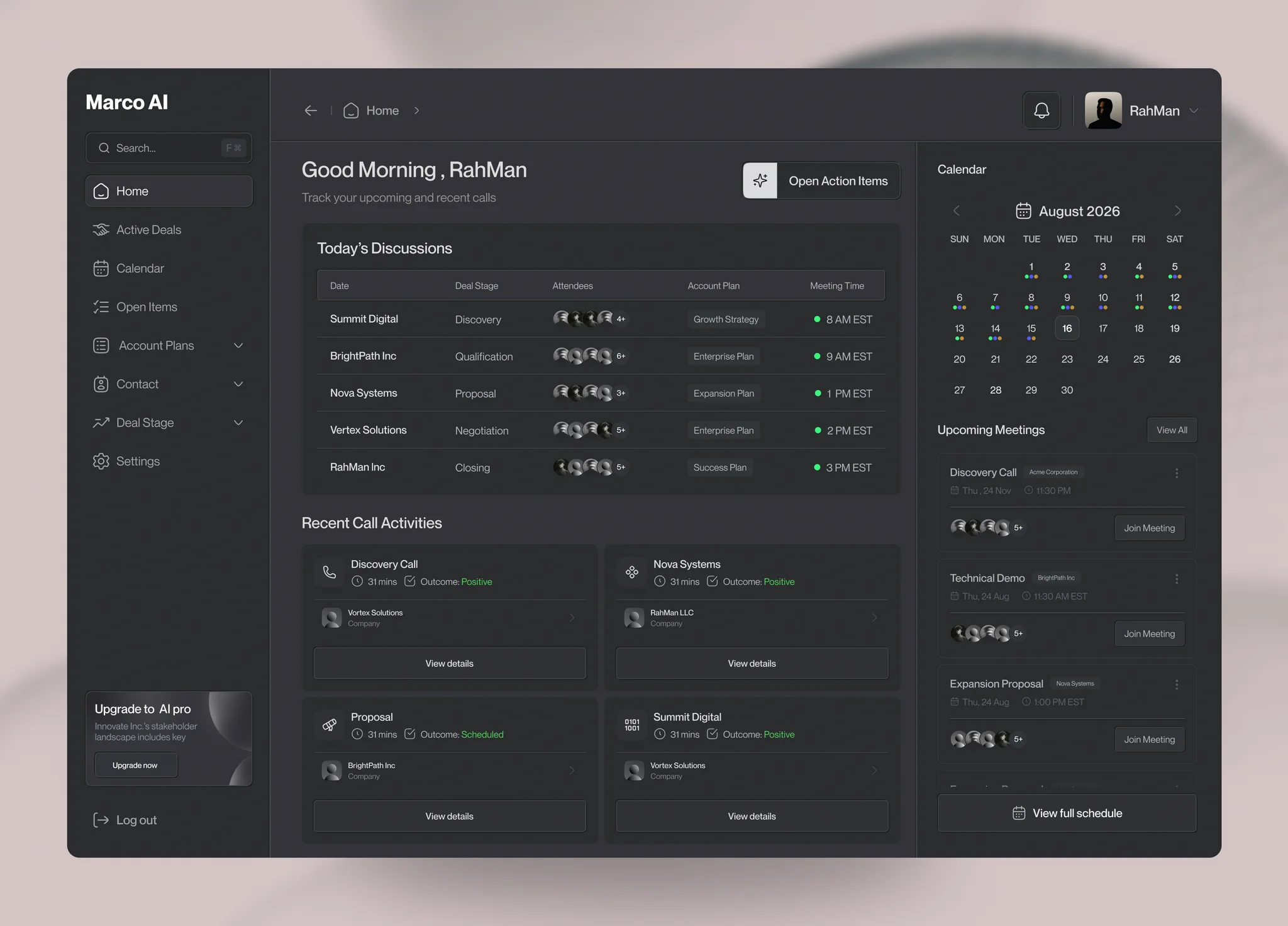View details of Discovery Call activity

pos(449,663)
